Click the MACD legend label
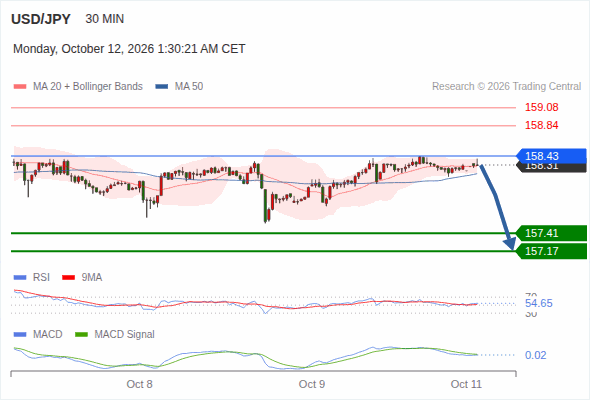 (x=47, y=335)
